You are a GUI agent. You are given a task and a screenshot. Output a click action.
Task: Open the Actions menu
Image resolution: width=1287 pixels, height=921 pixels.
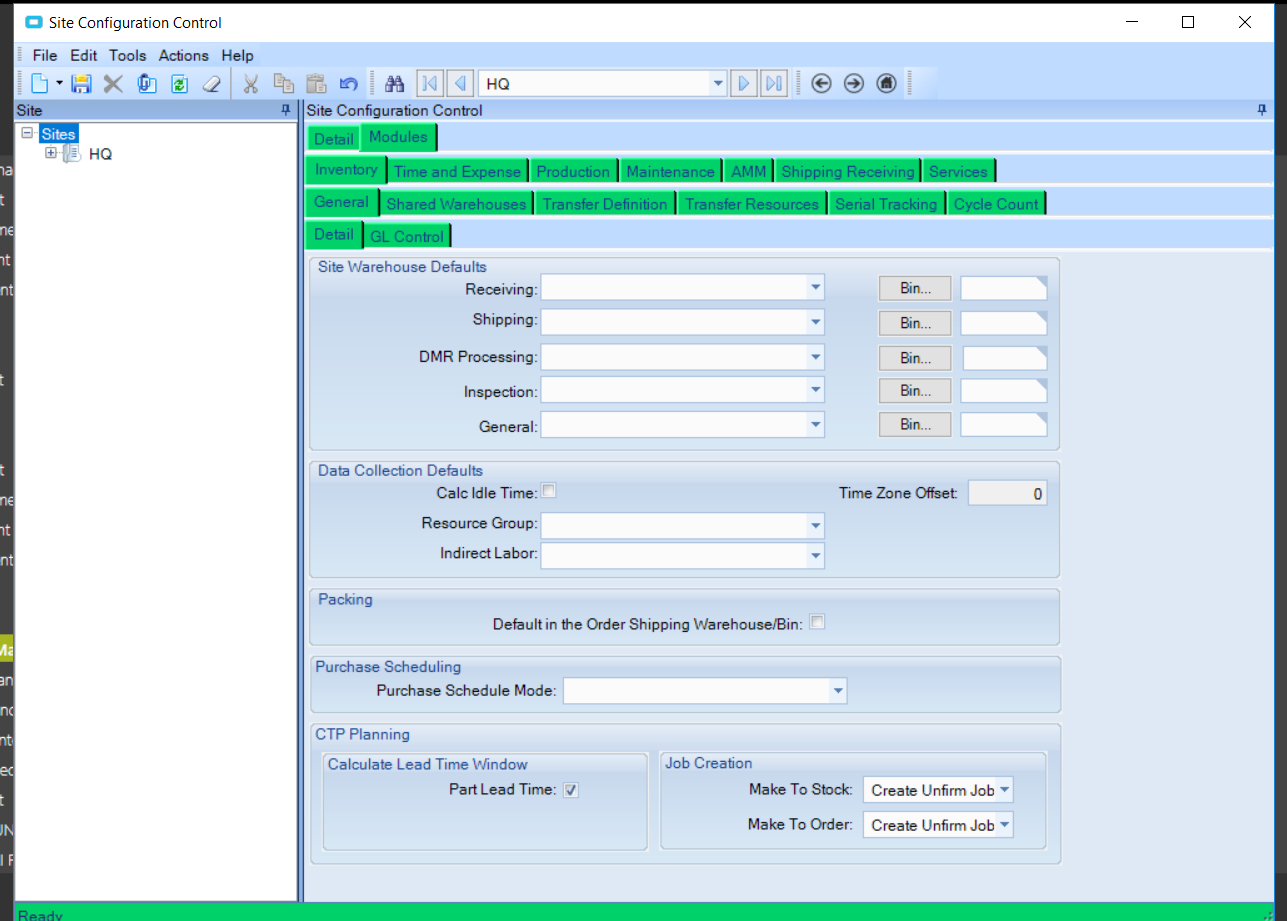(184, 56)
